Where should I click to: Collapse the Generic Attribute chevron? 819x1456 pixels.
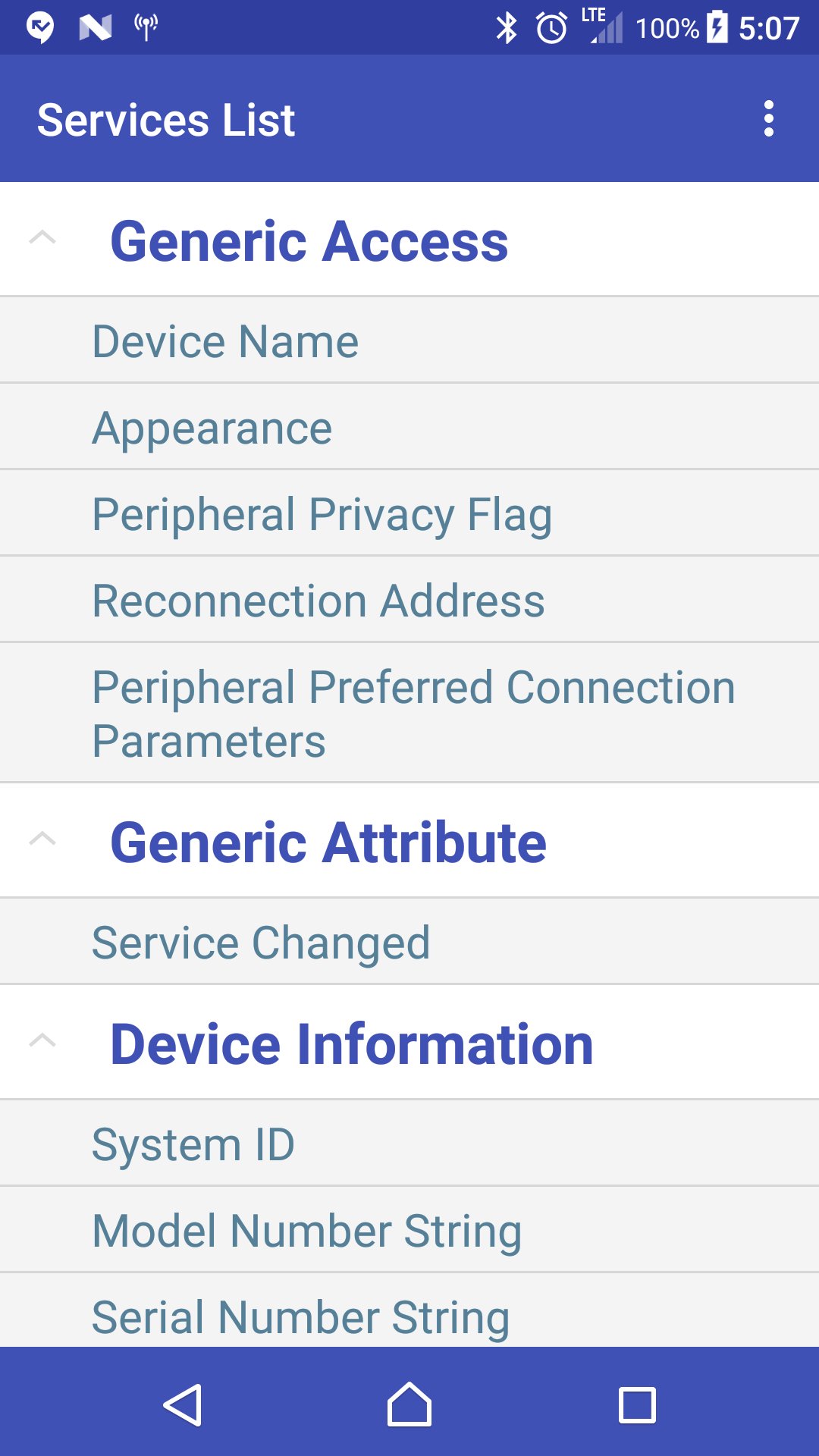coord(42,839)
